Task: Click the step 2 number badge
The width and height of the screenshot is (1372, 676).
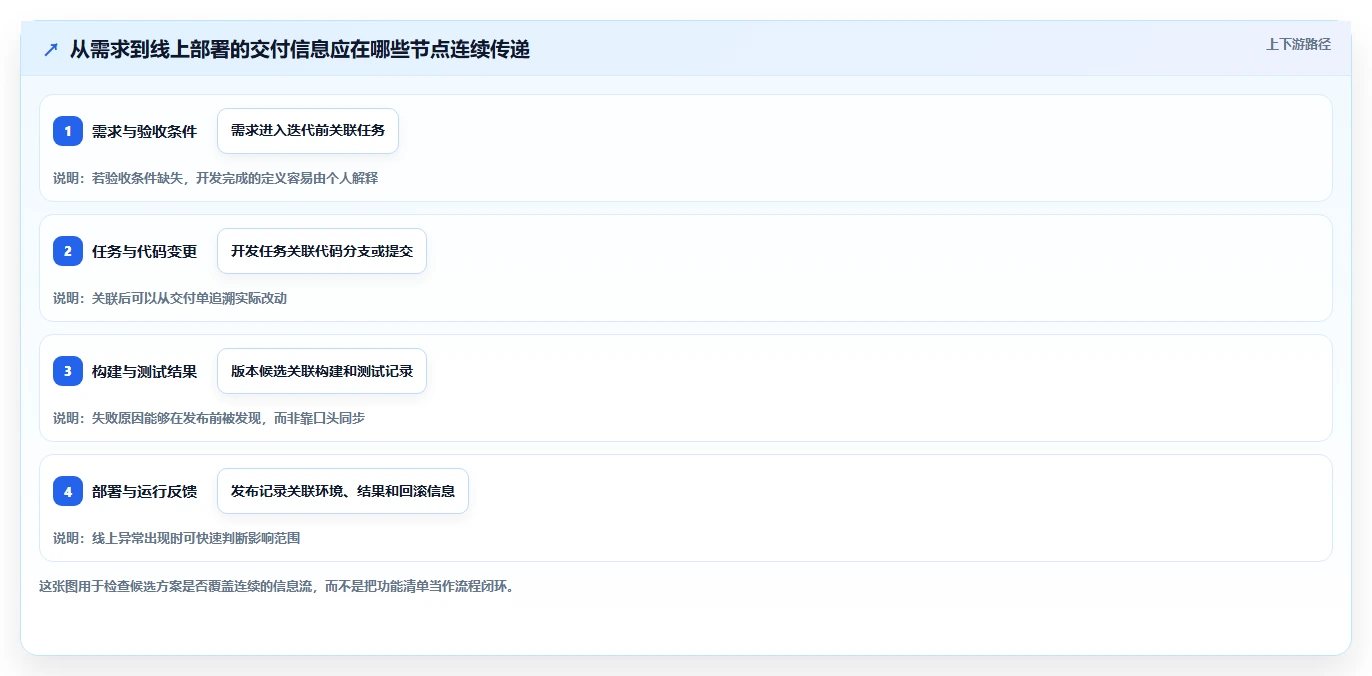Action: point(68,251)
